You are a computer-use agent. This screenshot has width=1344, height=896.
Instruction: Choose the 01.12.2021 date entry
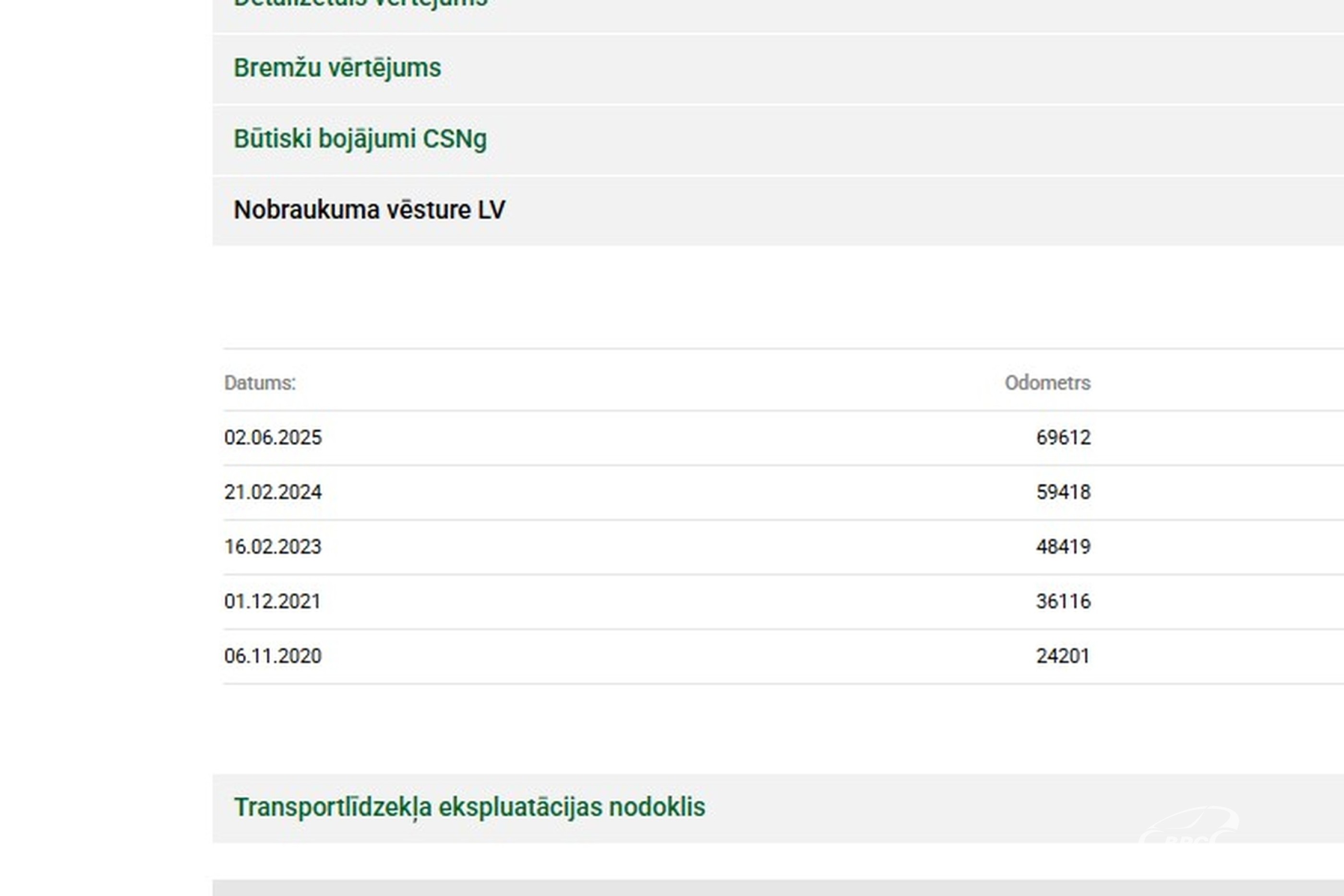(273, 601)
